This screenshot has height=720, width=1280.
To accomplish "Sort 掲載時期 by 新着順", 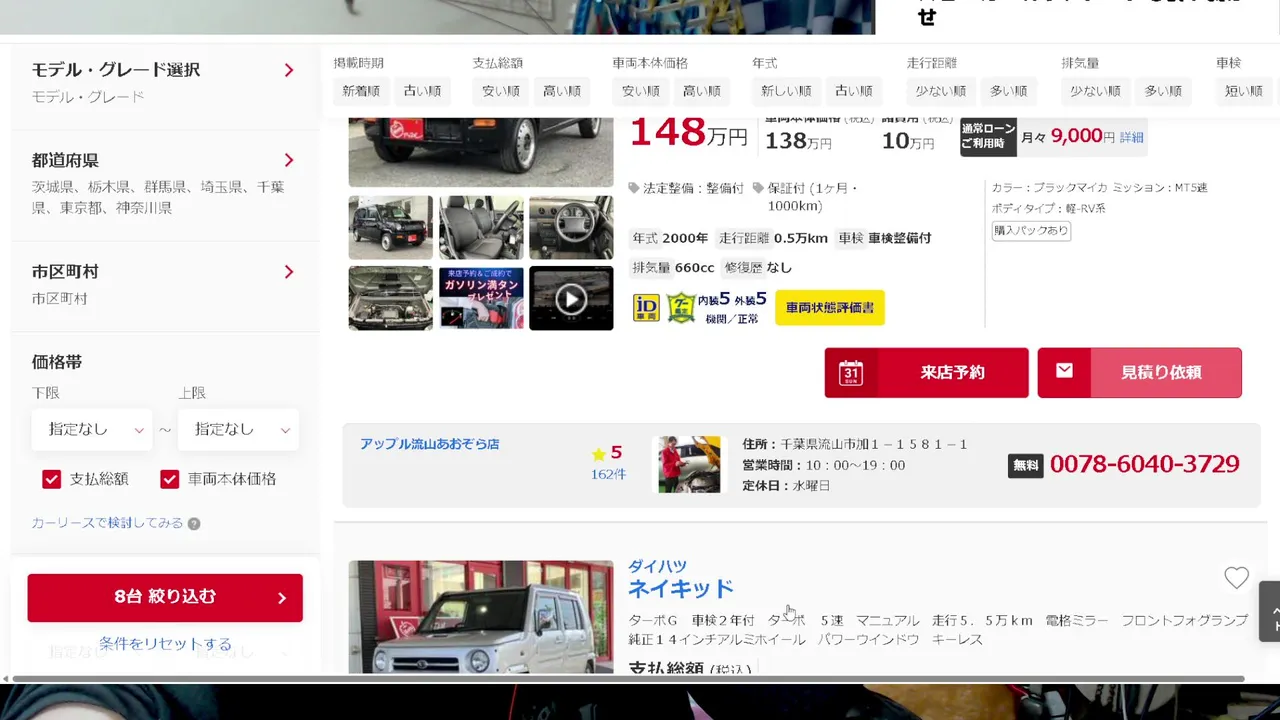I will [x=361, y=91].
